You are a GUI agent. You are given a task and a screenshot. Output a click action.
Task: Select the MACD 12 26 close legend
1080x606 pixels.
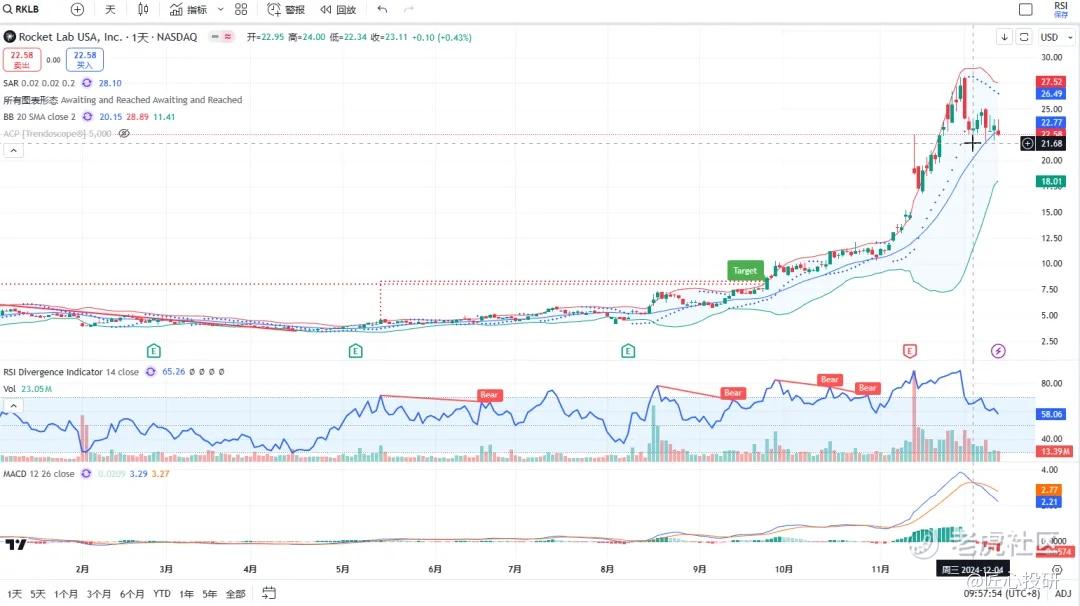coord(39,474)
